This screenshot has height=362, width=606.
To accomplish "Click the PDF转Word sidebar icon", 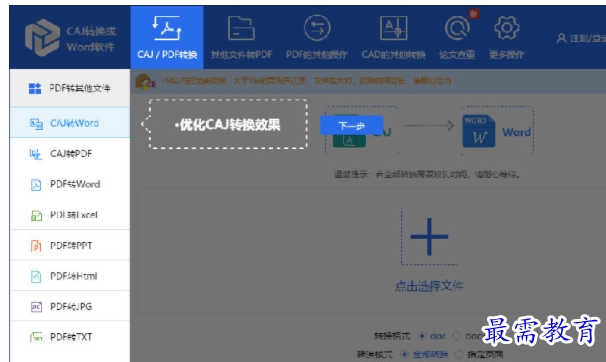I will pyautogui.click(x=36, y=185).
